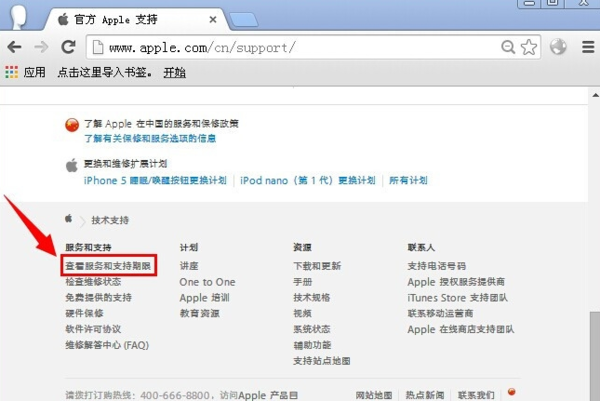The width and height of the screenshot is (600, 401).
Task: Open 教育资源 link
Action: click(x=200, y=313)
